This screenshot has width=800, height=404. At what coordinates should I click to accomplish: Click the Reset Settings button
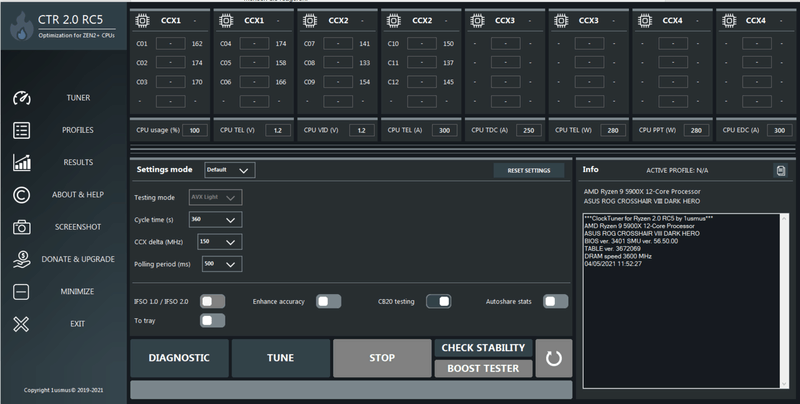click(528, 170)
